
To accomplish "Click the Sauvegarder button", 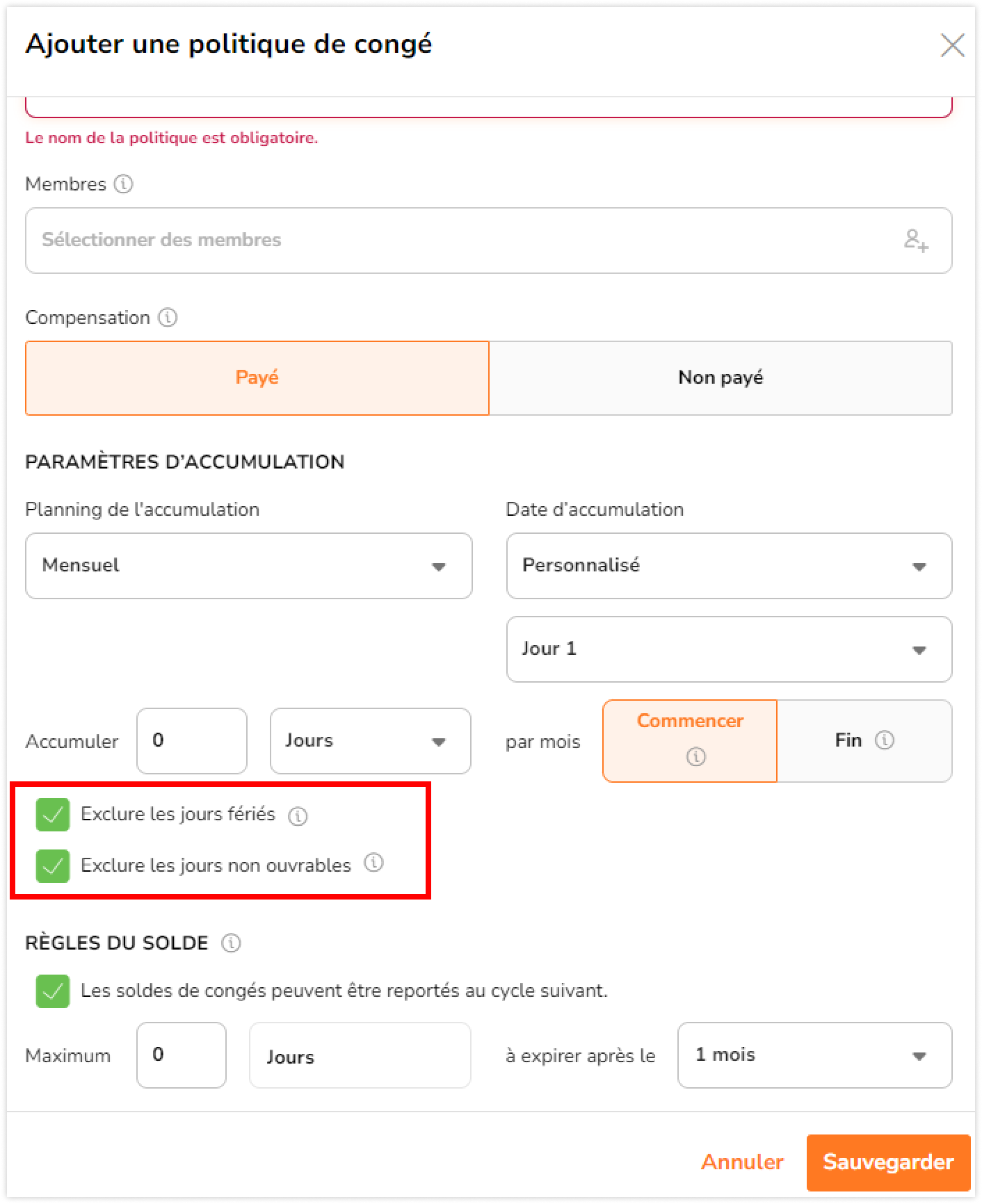I will [888, 1163].
